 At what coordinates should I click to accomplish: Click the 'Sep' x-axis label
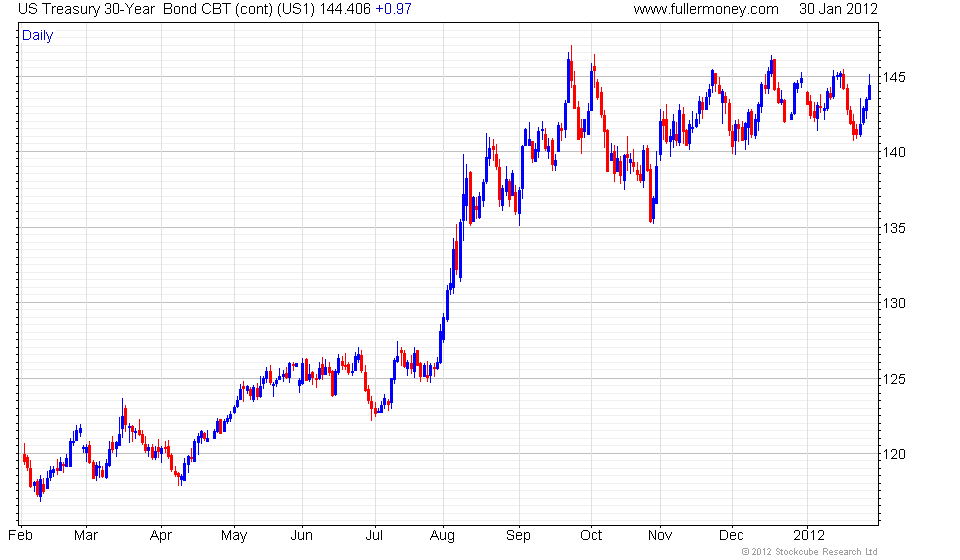point(518,536)
